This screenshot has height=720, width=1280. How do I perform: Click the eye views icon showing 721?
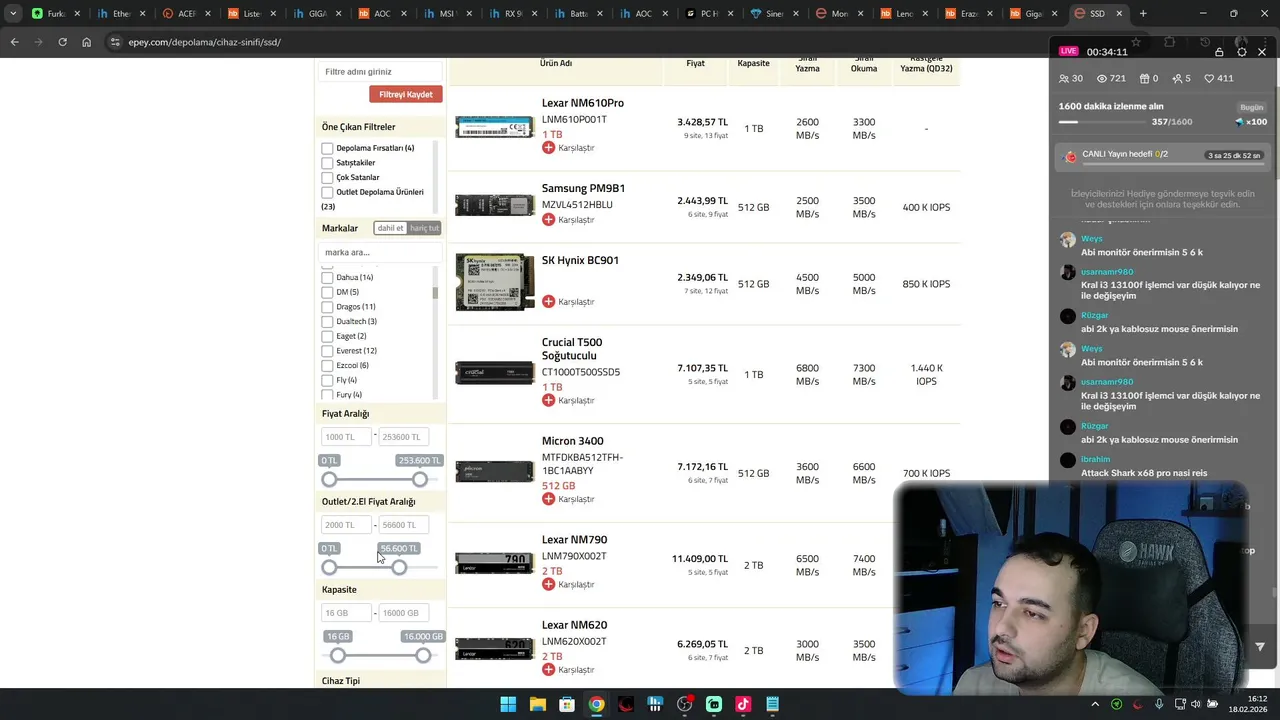[1102, 78]
